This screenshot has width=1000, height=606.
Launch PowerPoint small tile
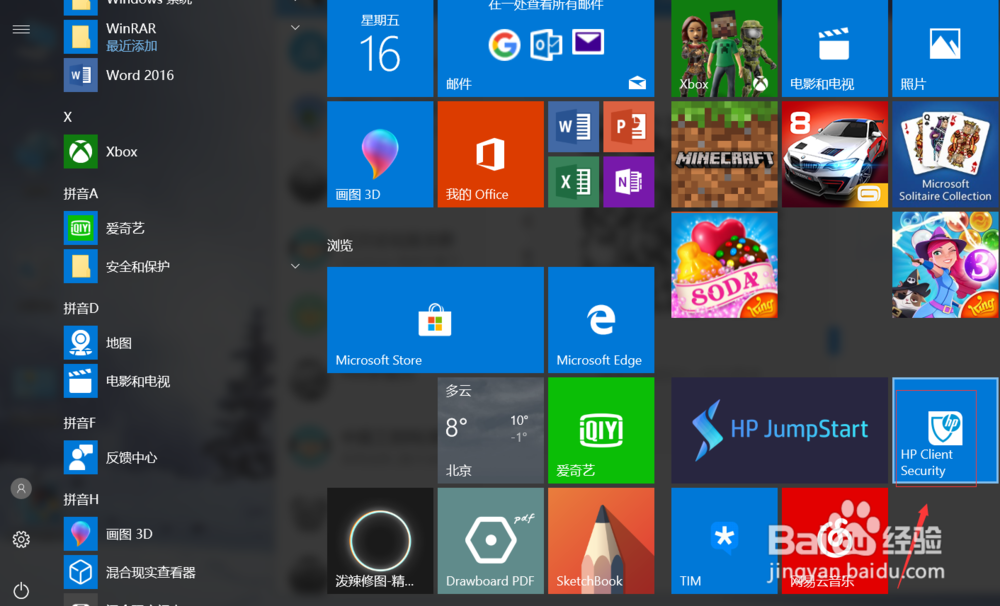[629, 126]
